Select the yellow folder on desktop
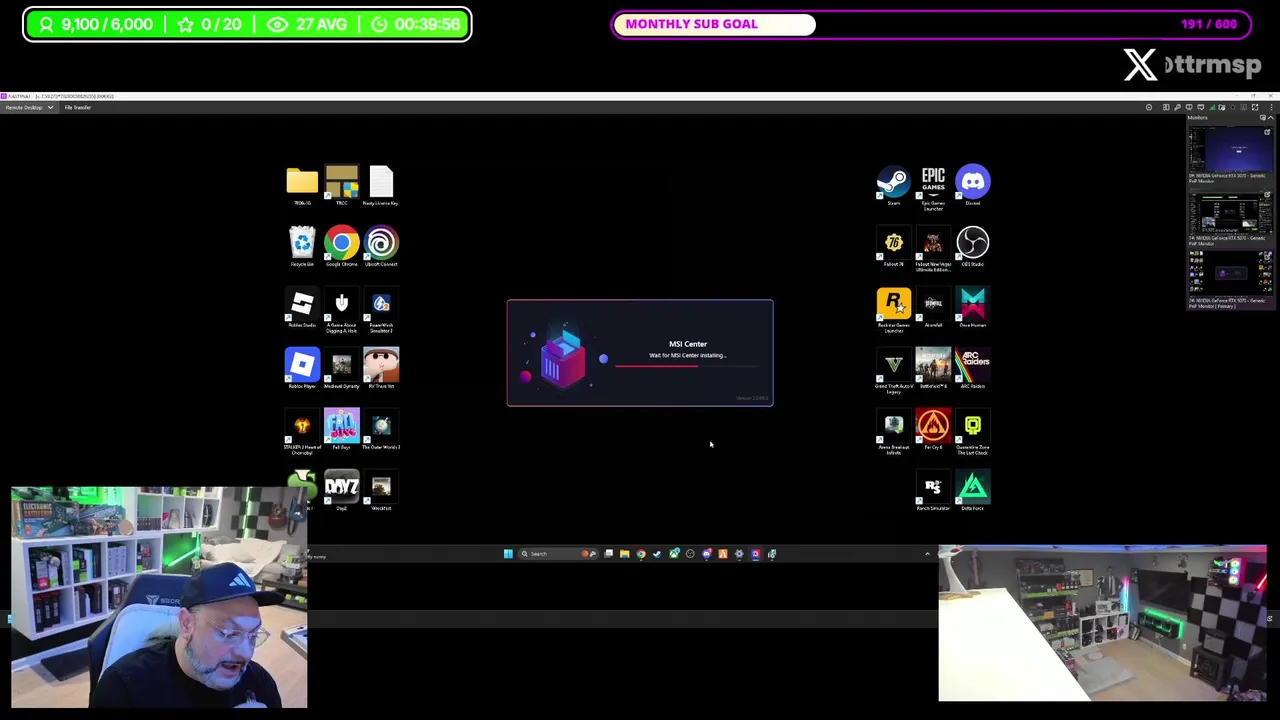Image resolution: width=1280 pixels, height=720 pixels. 302,186
